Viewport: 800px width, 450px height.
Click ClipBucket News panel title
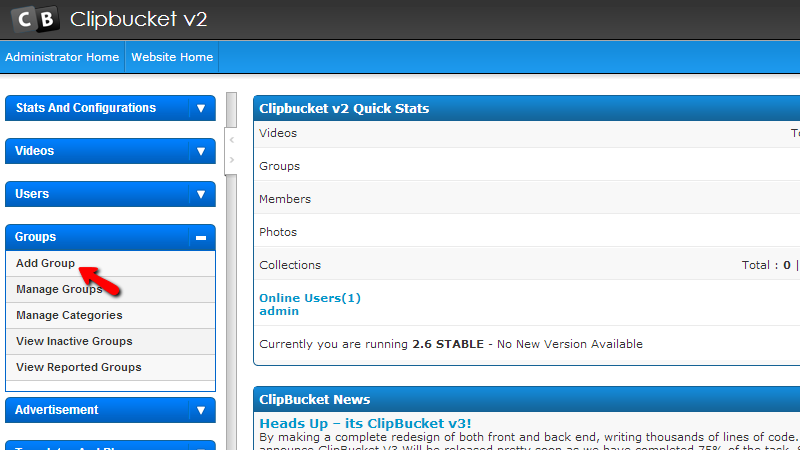314,399
